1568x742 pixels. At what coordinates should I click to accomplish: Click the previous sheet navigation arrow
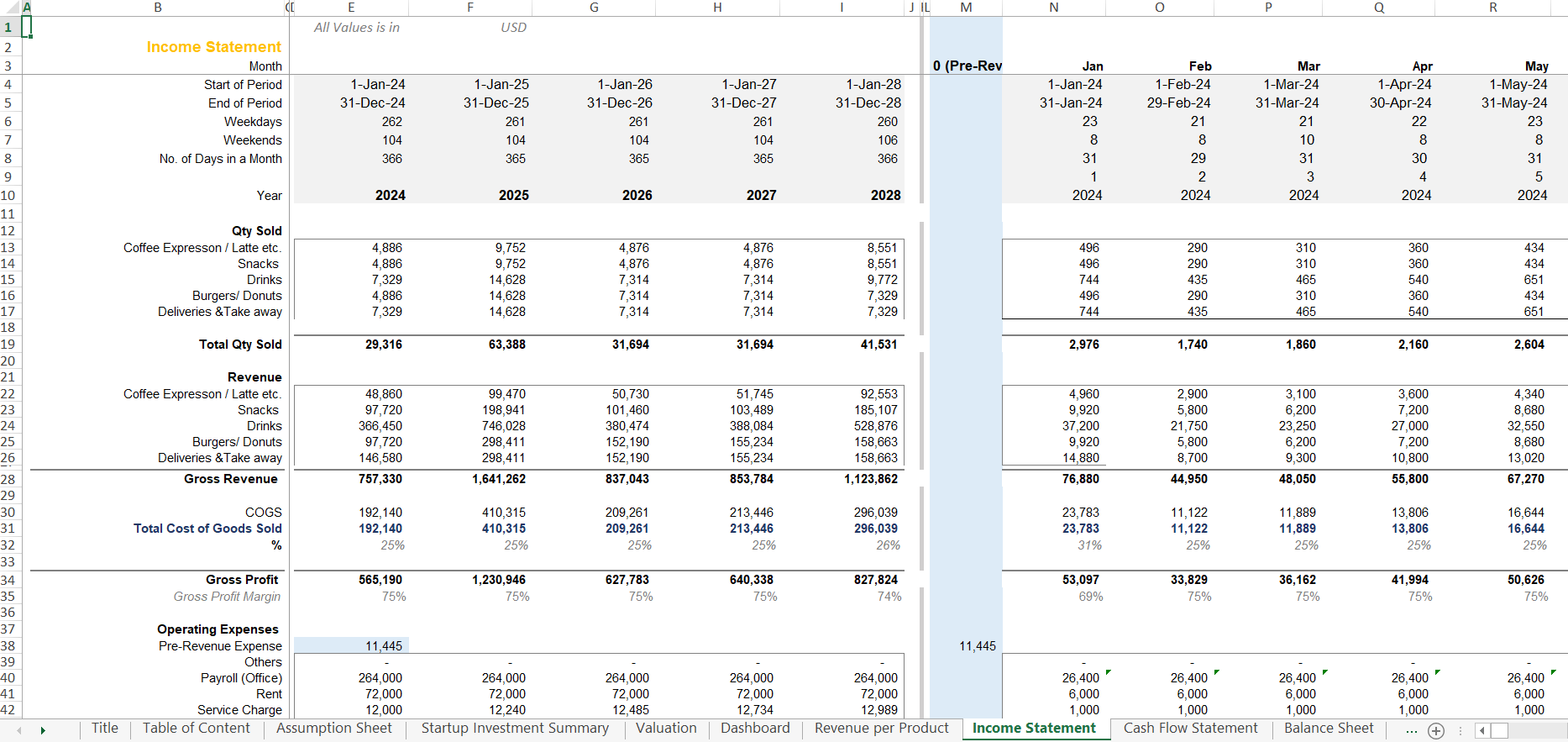pyautogui.click(x=19, y=730)
